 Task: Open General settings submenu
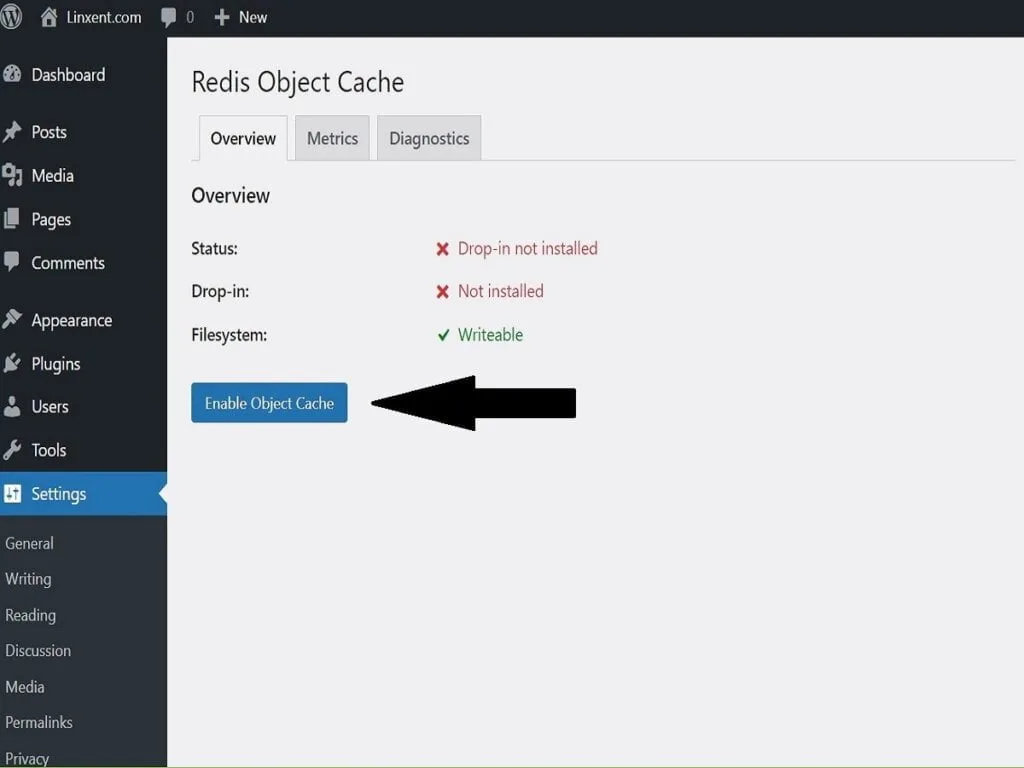[x=29, y=543]
